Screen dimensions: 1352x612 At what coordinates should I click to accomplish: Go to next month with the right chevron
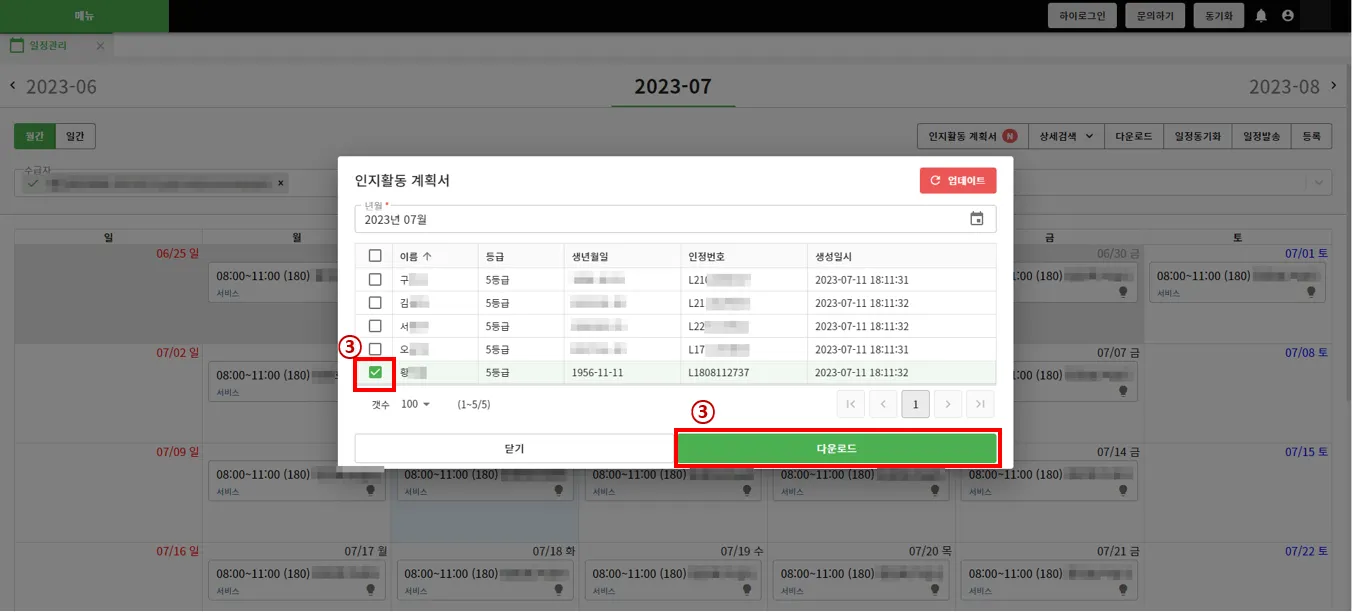(x=1334, y=86)
